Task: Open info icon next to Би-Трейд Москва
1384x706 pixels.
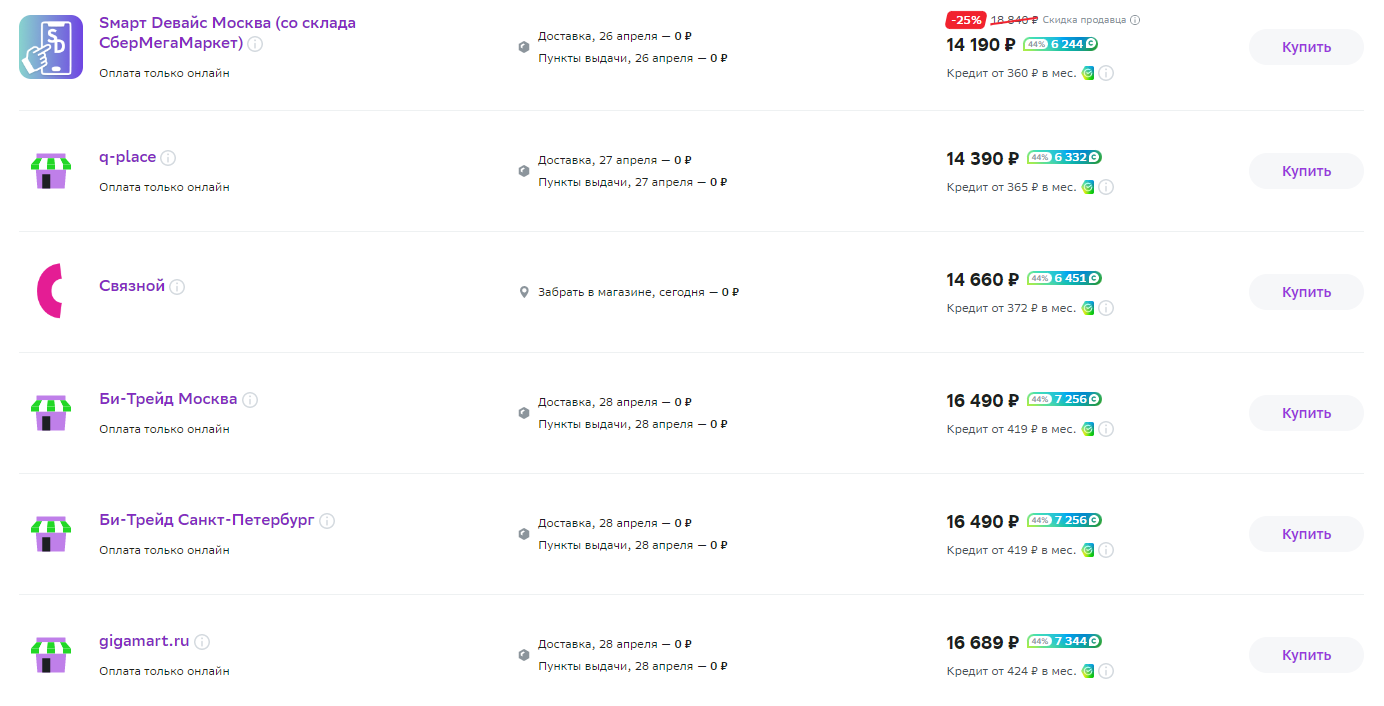Action: coord(250,400)
